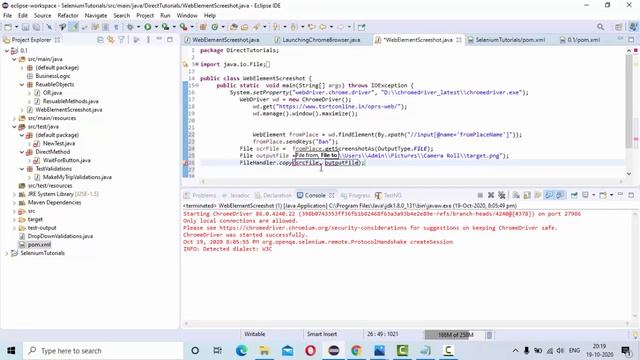The image size is (640, 360).
Task: Click the New Java Class green icon
Action: (x=215, y=27)
